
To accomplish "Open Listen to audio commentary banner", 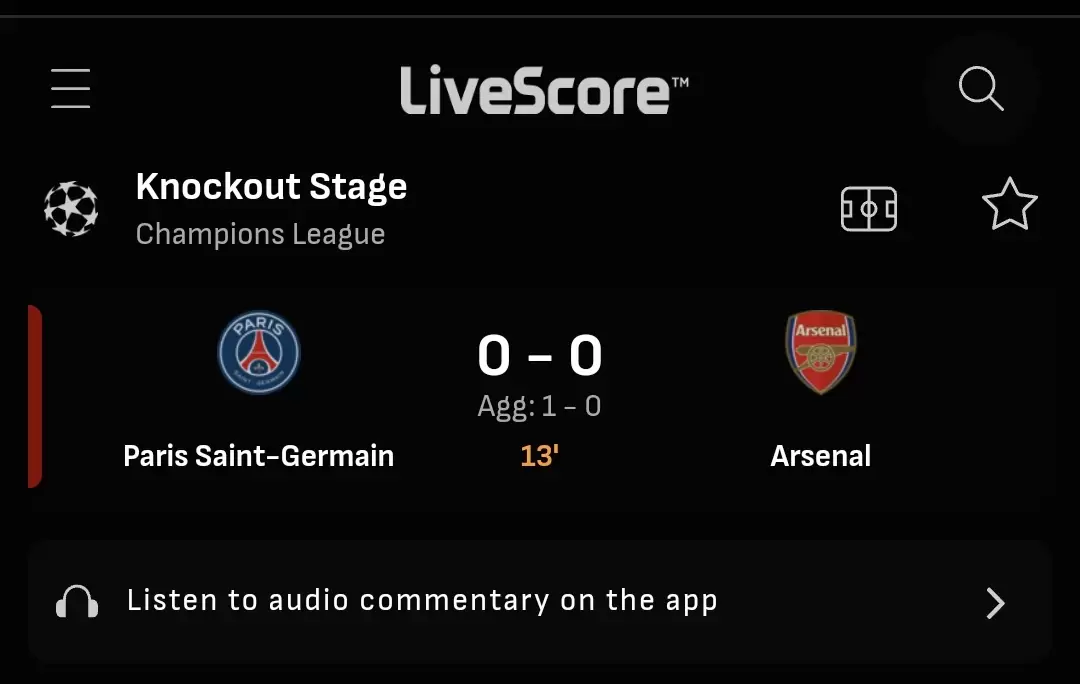I will (540, 602).
